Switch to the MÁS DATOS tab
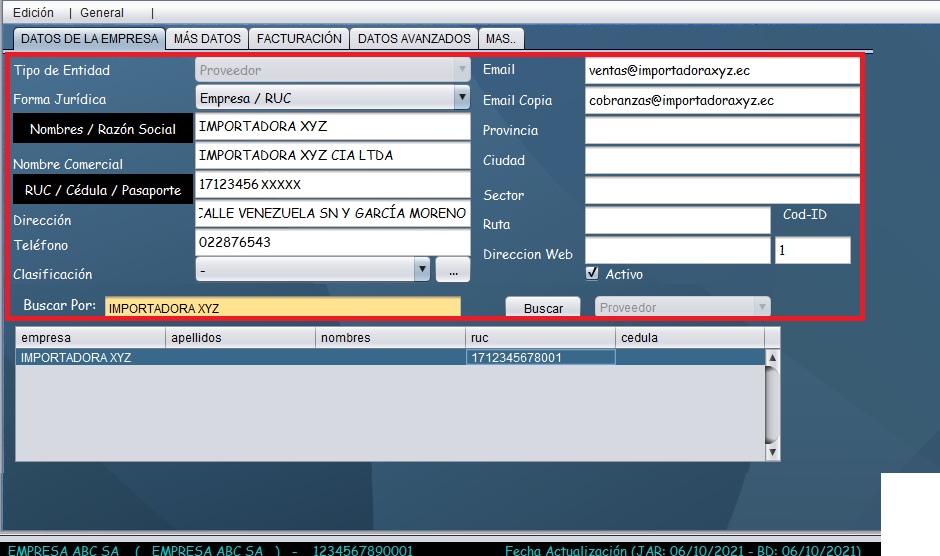Image resolution: width=940 pixels, height=556 pixels. 207,38
